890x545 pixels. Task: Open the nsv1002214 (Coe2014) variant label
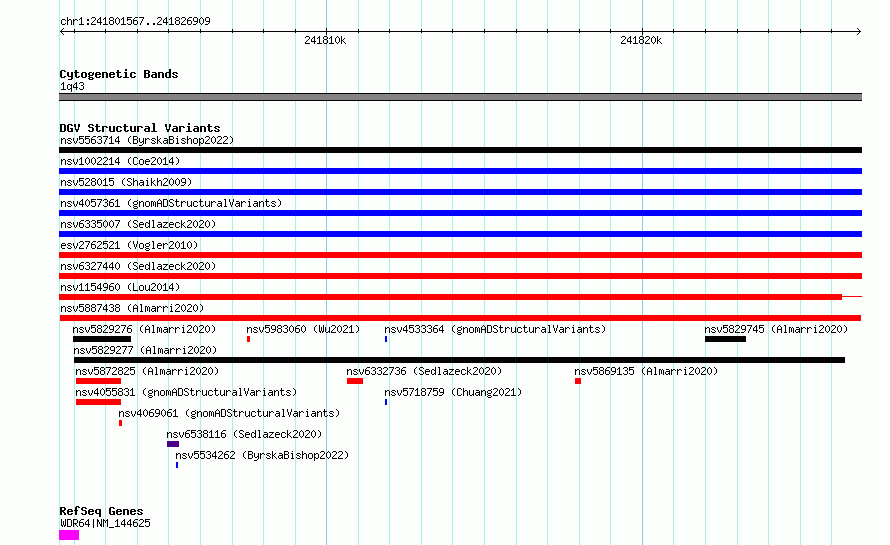click(120, 161)
